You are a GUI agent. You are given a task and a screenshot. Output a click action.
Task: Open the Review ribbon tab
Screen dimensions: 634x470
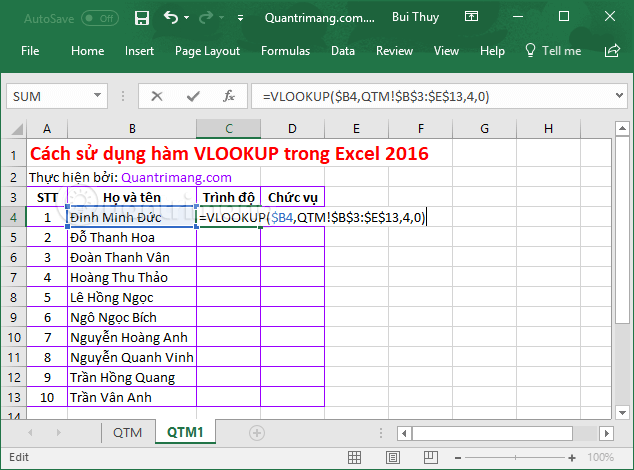[x=394, y=51]
